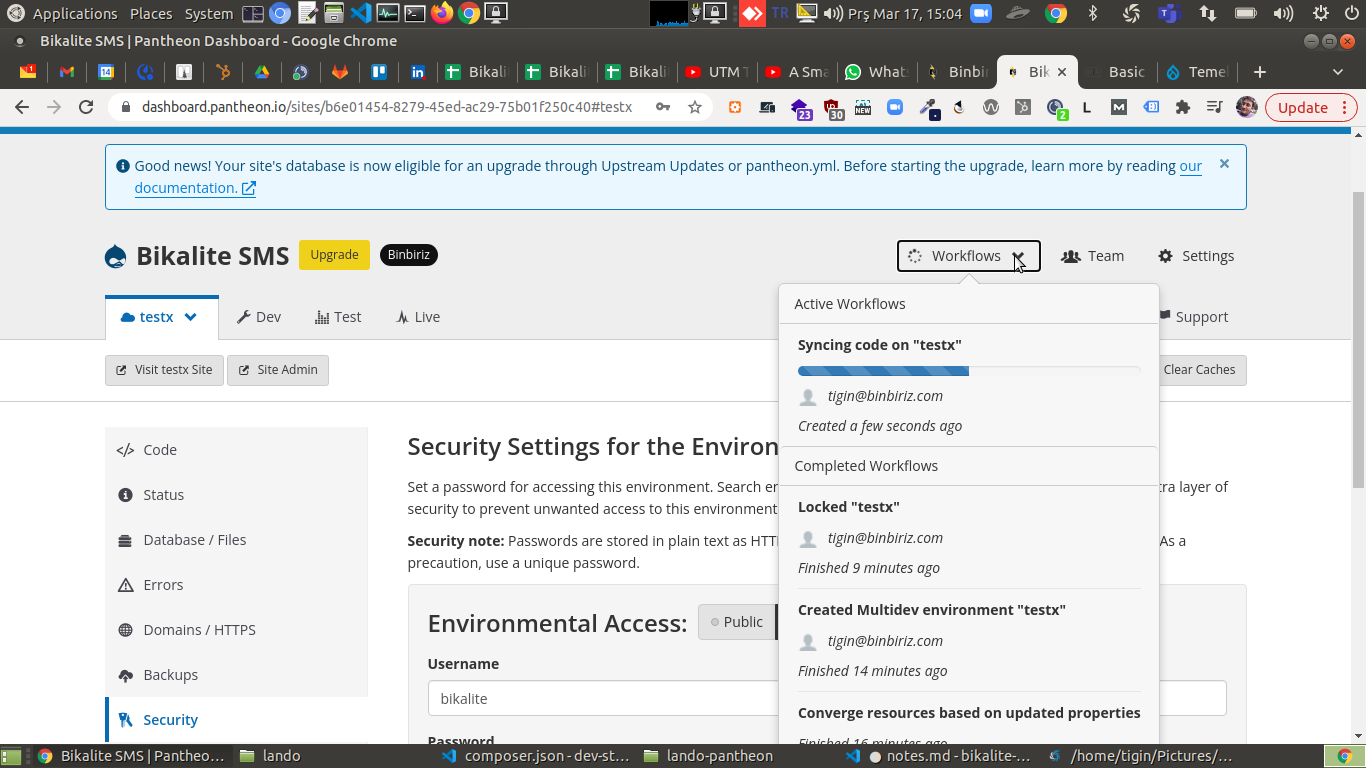
Task: Click the Site Admin button
Action: coord(278,370)
